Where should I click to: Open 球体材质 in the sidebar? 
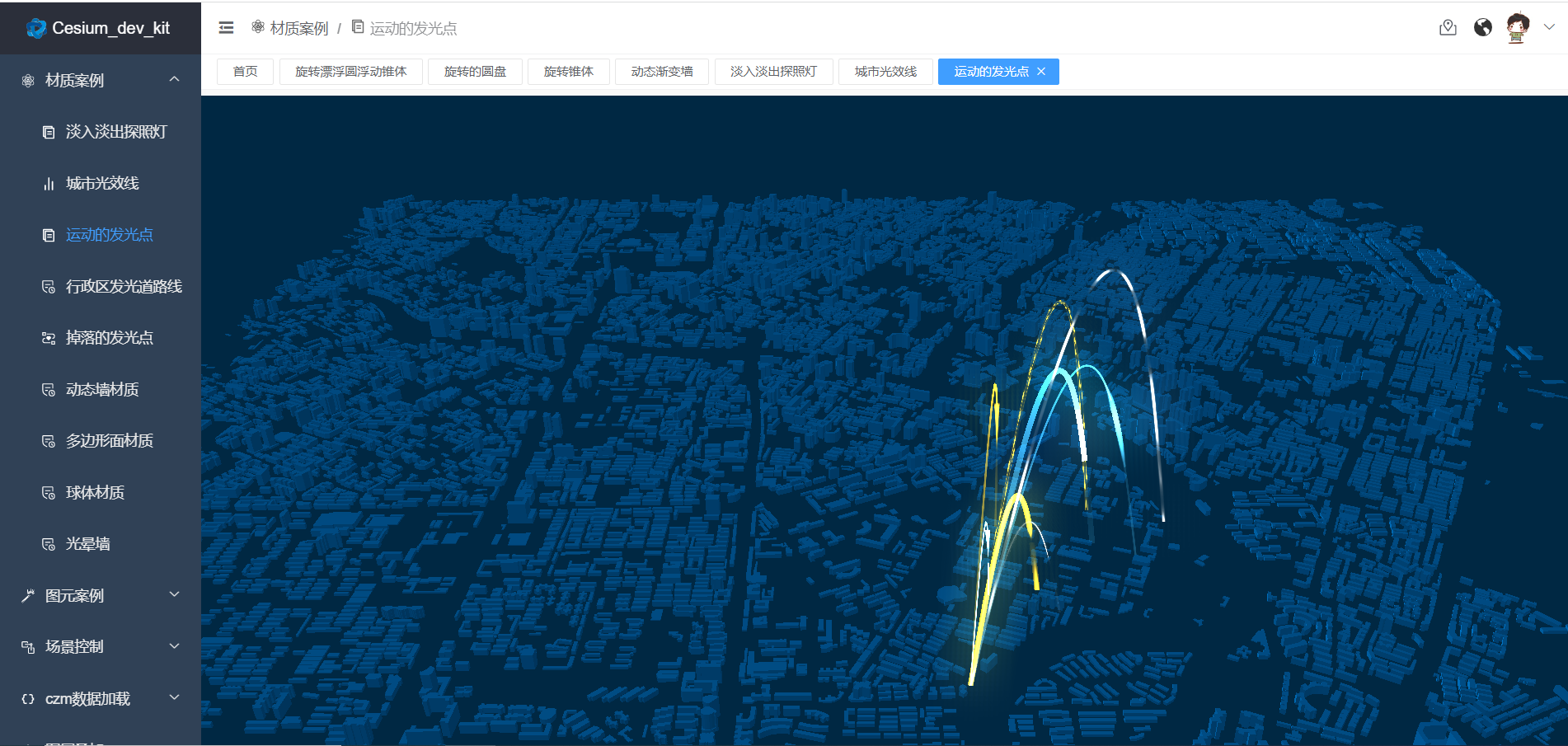click(x=101, y=493)
